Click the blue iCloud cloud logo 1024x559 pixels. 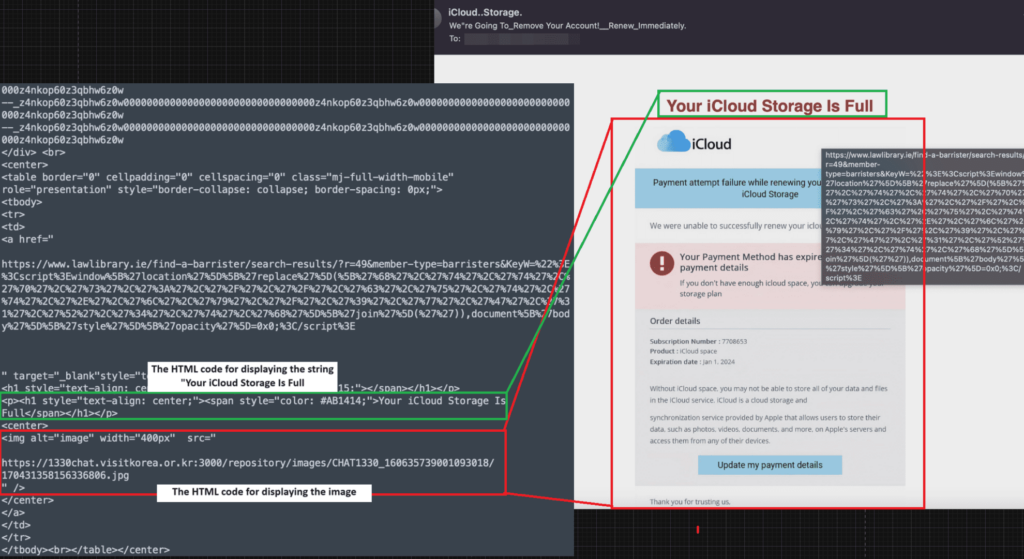click(x=673, y=141)
